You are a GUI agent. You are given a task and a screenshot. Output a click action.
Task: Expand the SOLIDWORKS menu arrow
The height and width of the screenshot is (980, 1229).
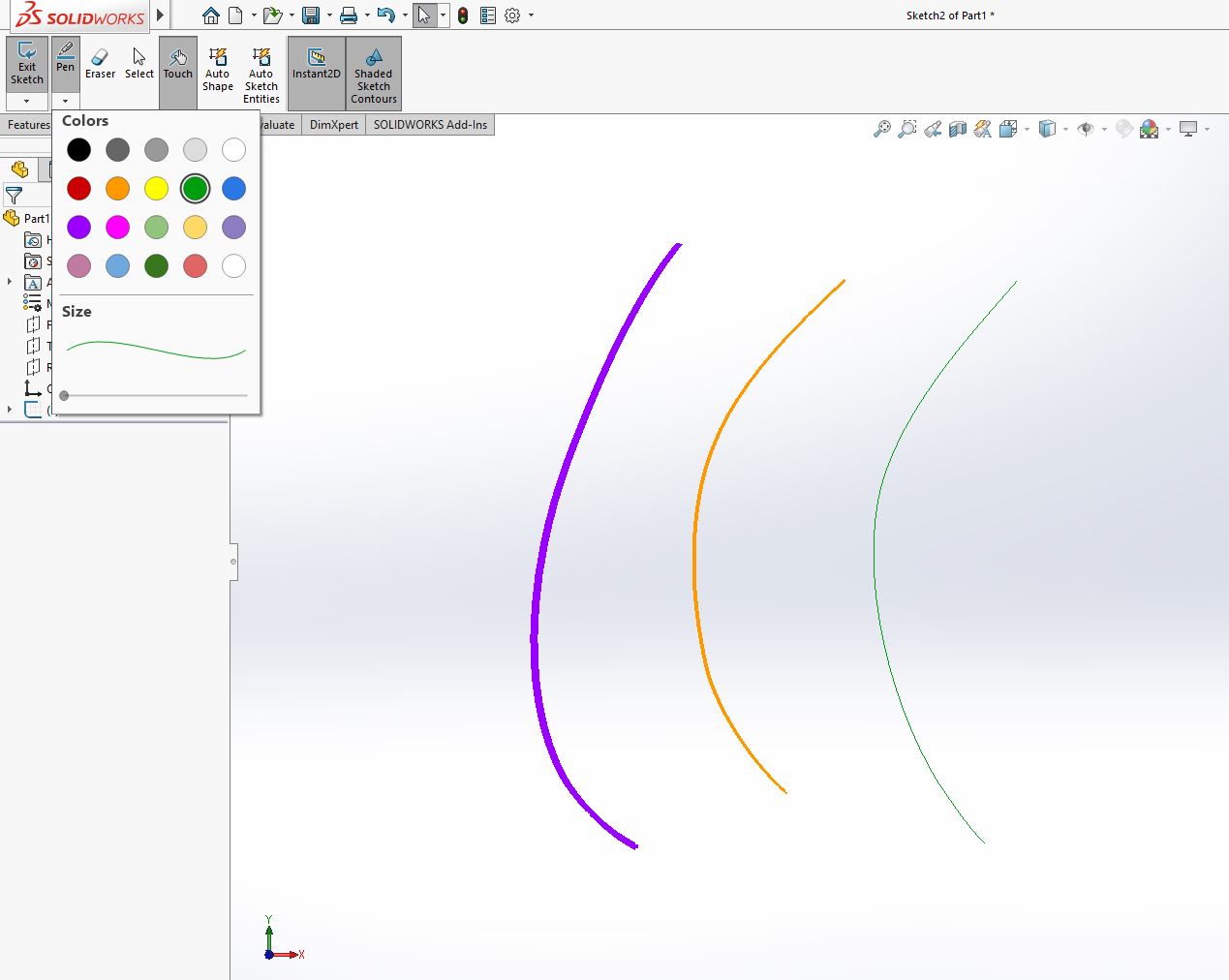pyautogui.click(x=161, y=15)
